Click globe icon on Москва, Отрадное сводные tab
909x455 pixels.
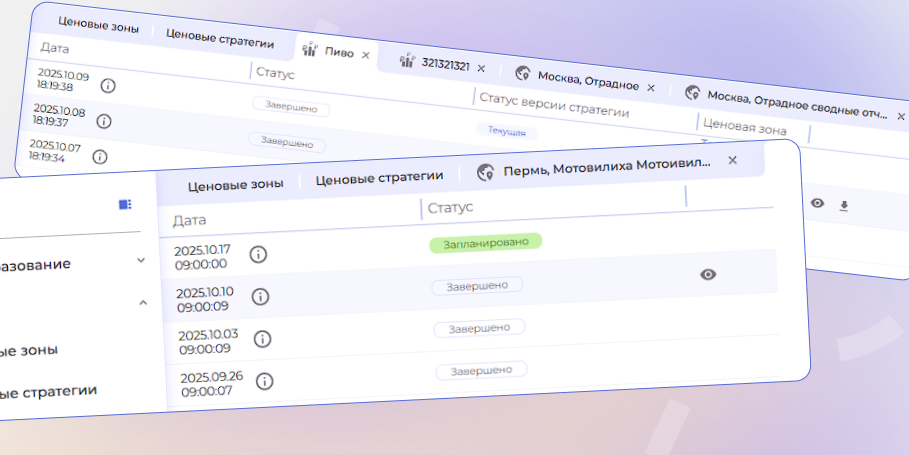(x=692, y=92)
